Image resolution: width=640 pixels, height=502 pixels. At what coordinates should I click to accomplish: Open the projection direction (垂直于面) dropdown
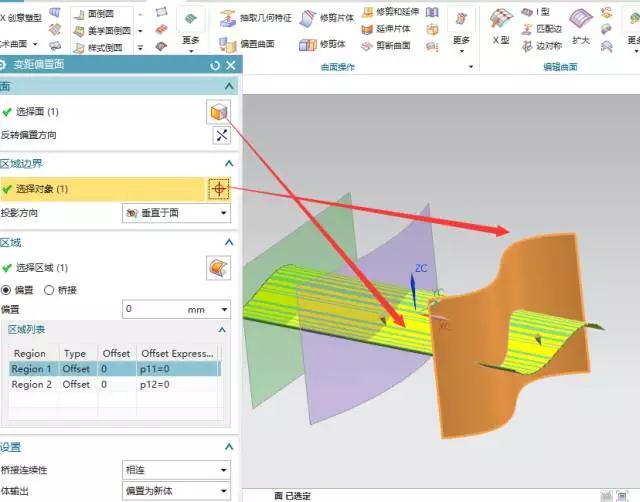(175, 213)
